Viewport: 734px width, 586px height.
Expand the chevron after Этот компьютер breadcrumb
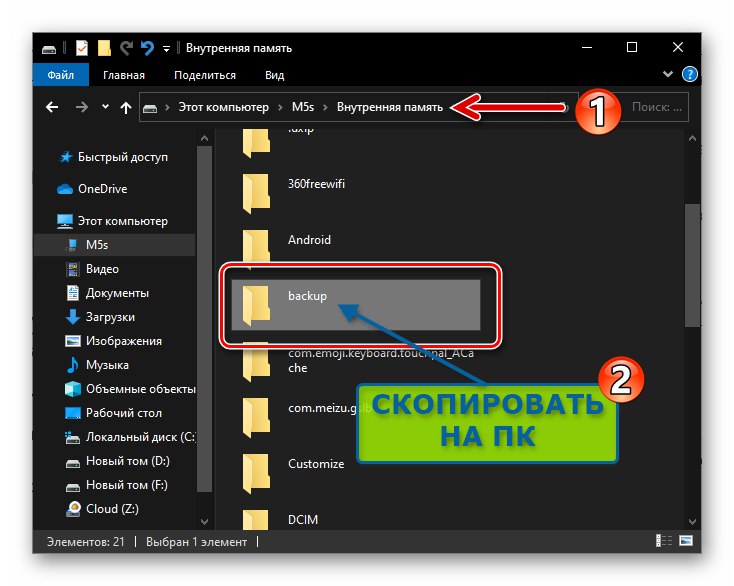[x=280, y=108]
